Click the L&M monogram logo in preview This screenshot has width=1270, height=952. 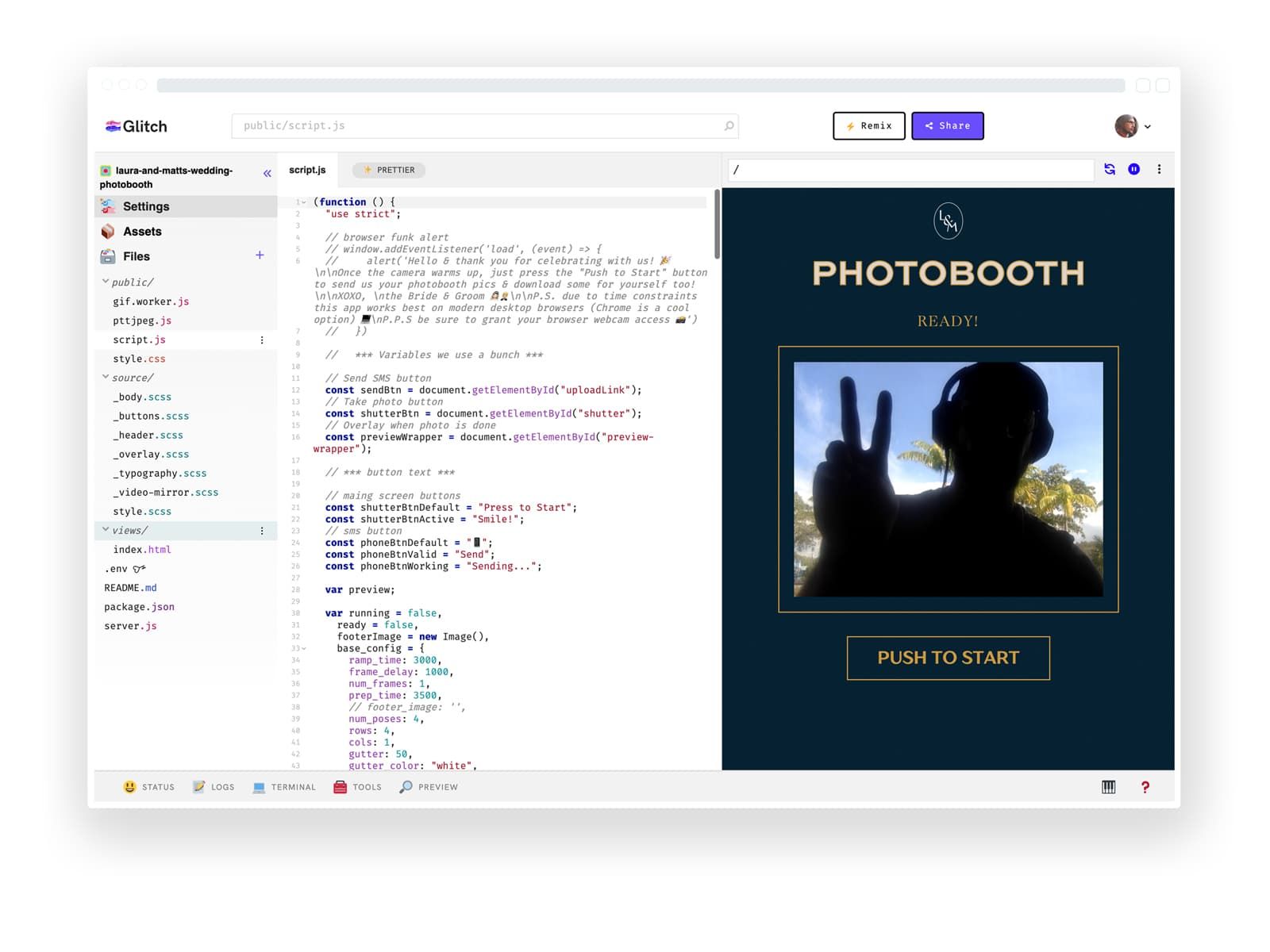tap(948, 221)
